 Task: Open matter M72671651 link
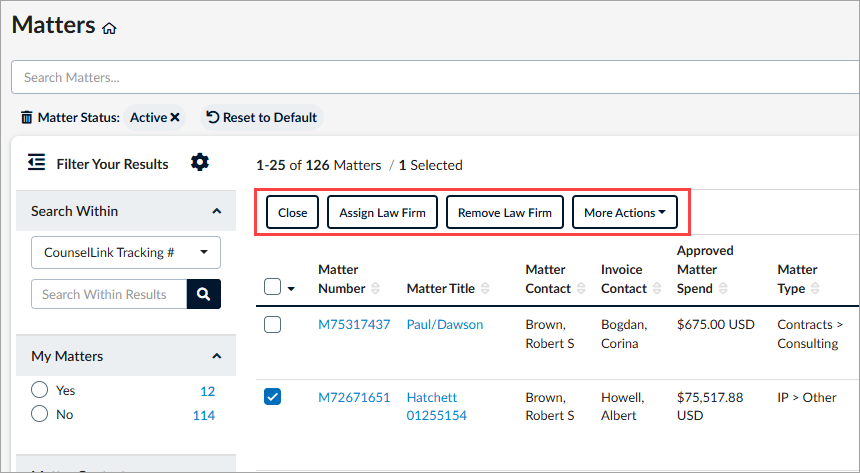(354, 397)
